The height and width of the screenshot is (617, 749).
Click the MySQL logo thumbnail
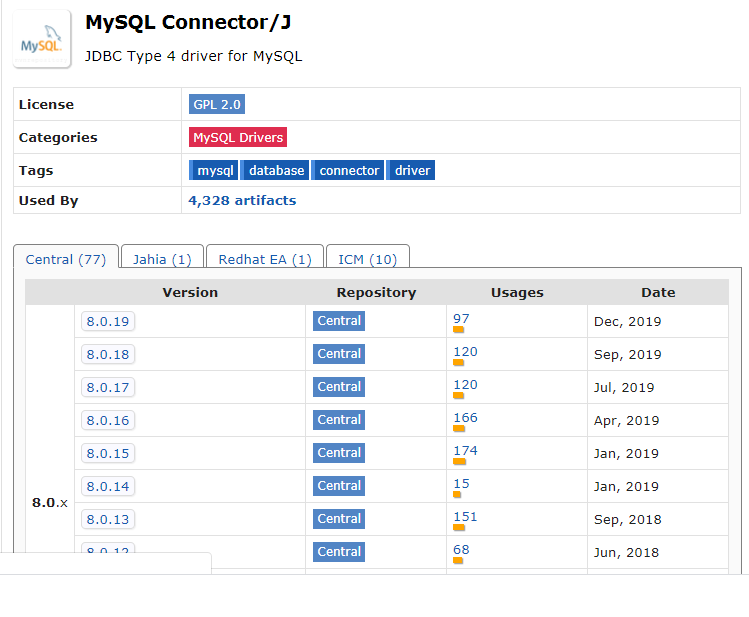42,39
